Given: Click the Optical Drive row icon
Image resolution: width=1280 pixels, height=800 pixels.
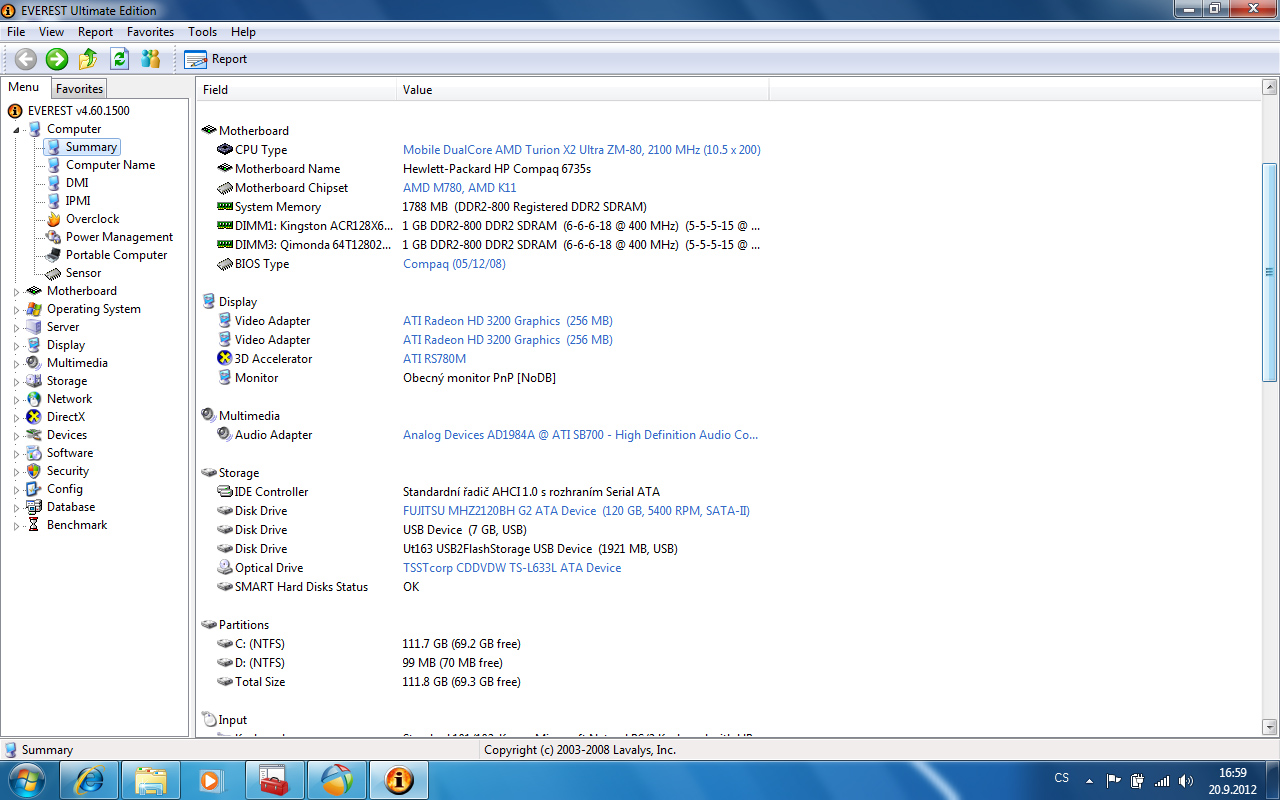Looking at the screenshot, I should [x=225, y=568].
